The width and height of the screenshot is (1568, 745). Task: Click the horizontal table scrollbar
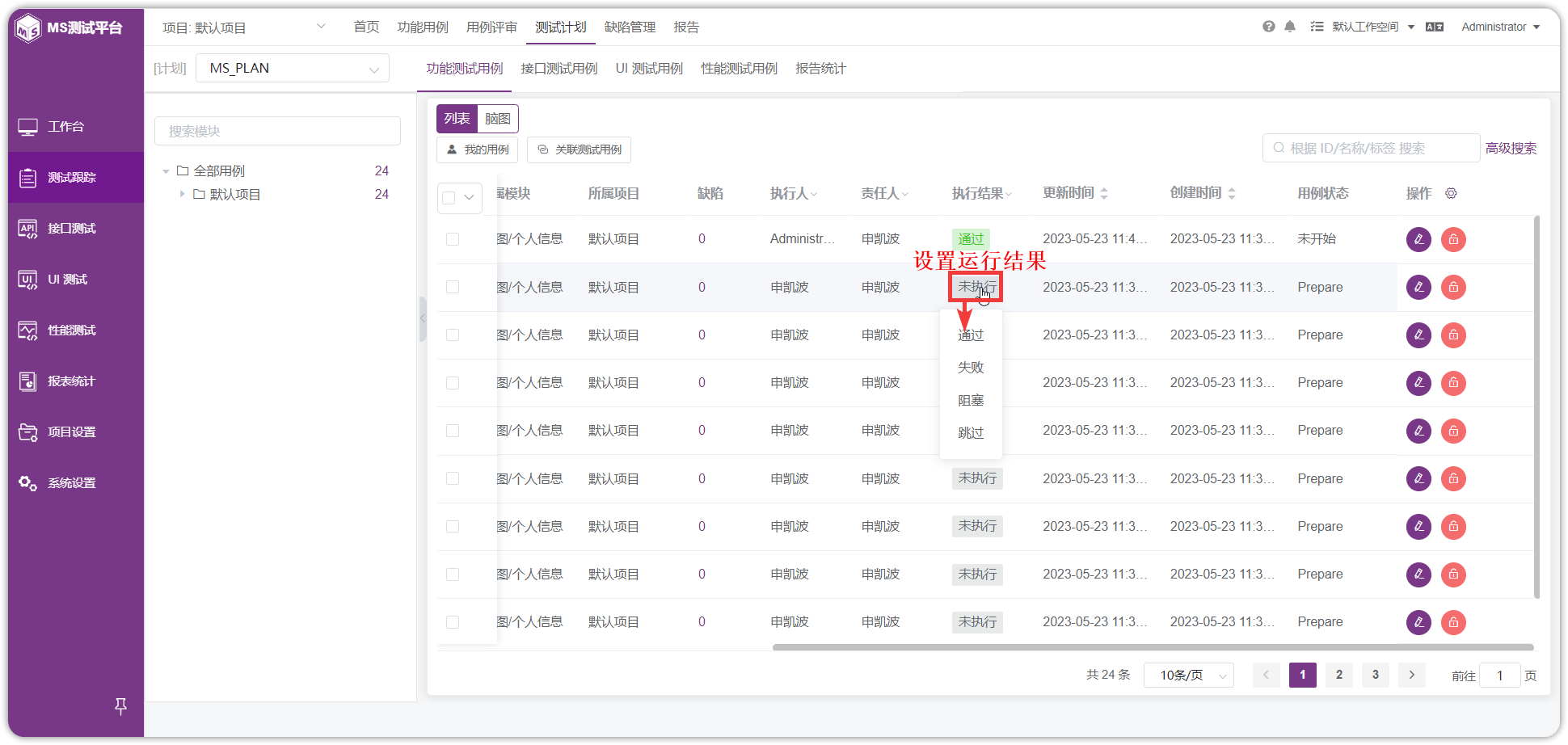coord(1153,647)
